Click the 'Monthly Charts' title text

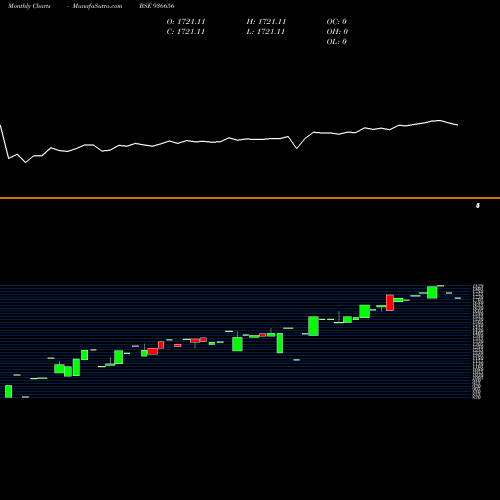pyautogui.click(x=29, y=6)
